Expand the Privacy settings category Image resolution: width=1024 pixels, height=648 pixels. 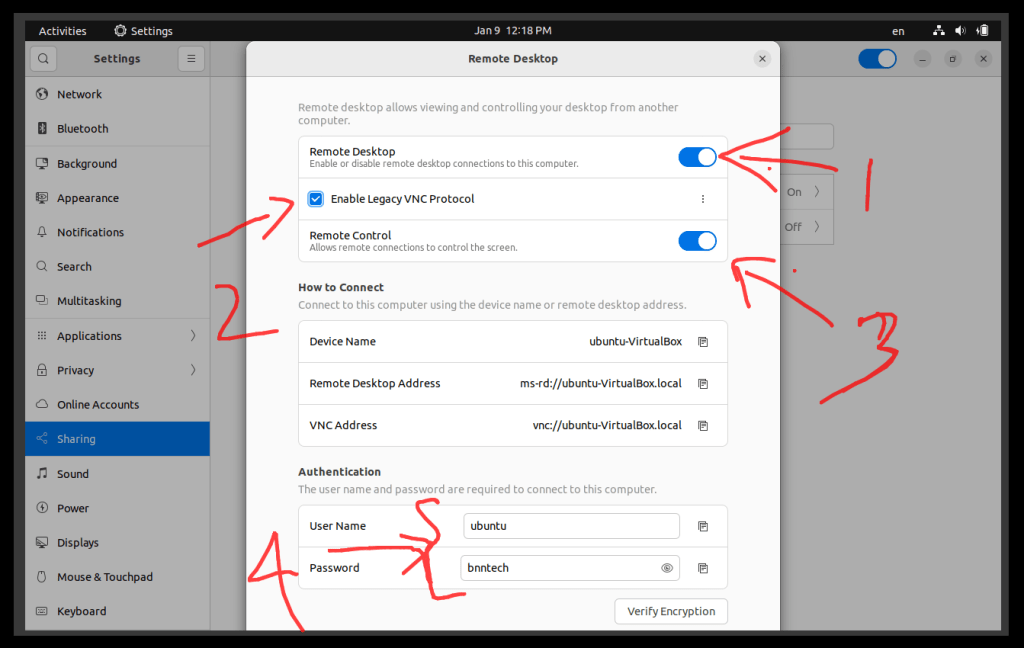[x=117, y=370]
